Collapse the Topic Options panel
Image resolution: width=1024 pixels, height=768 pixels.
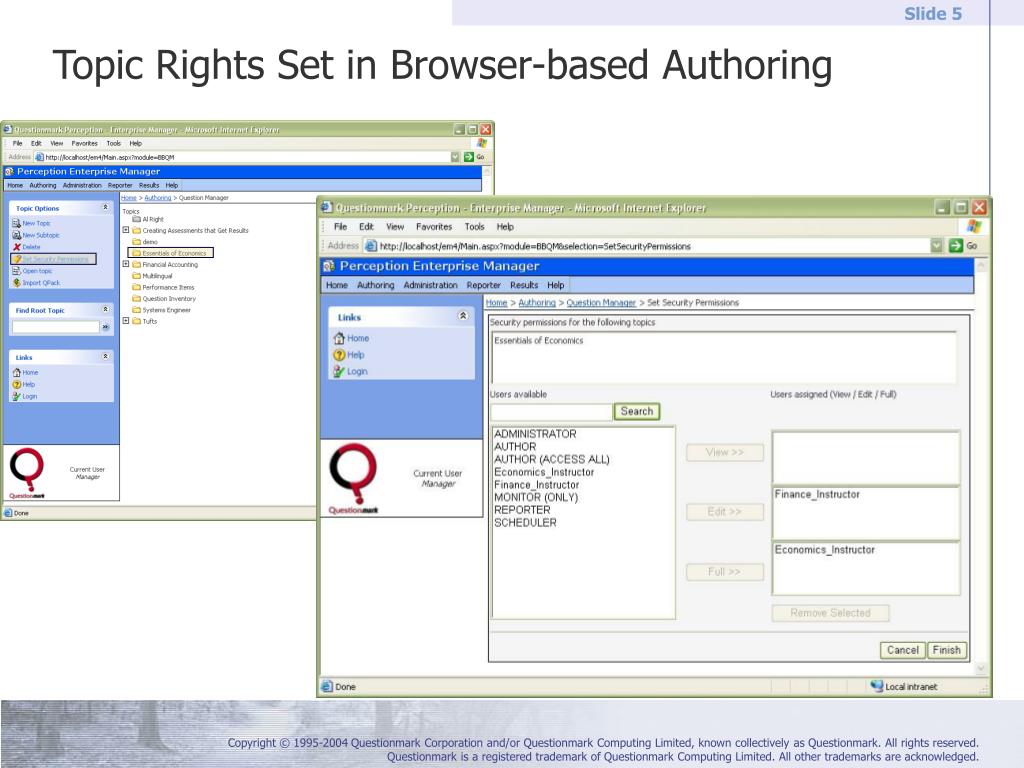coord(105,207)
